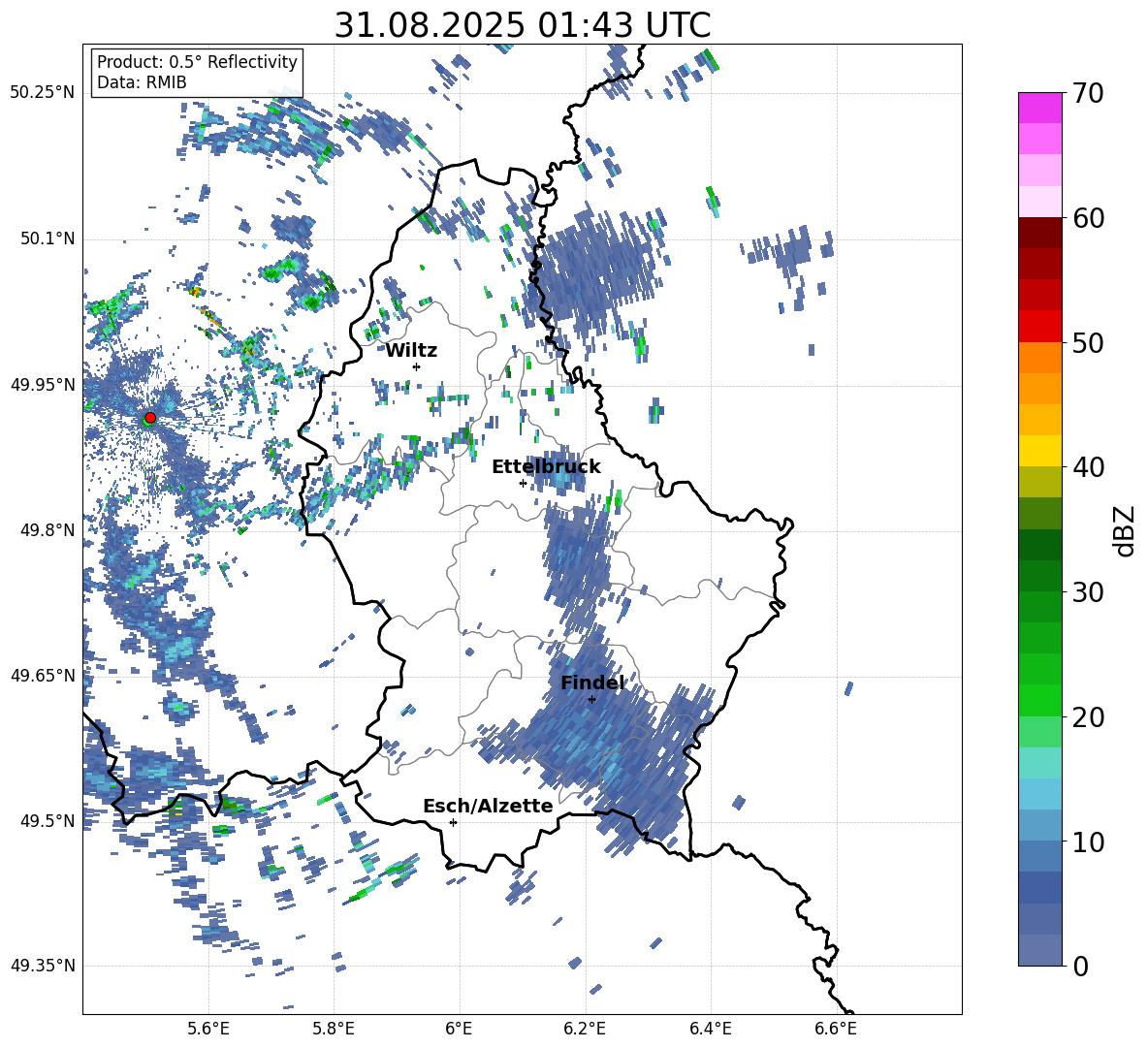The height and width of the screenshot is (1048, 1148).
Task: Click the 6°E longitude label
Action: pyautogui.click(x=459, y=1029)
